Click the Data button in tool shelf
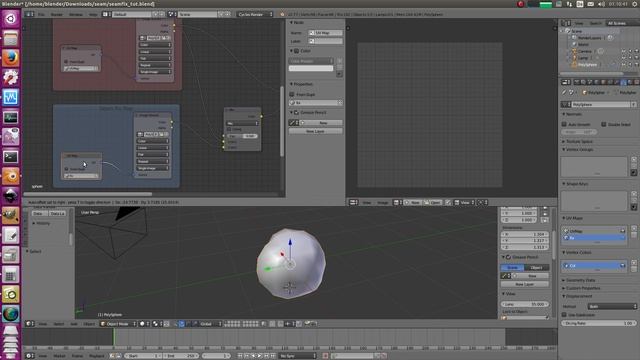The width and height of the screenshot is (640, 360). click(38, 213)
